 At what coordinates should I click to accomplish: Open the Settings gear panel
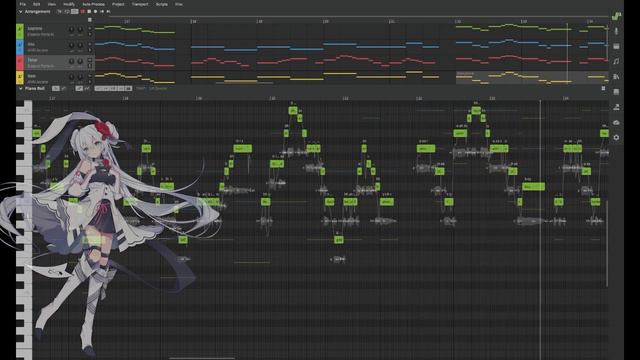(616, 138)
